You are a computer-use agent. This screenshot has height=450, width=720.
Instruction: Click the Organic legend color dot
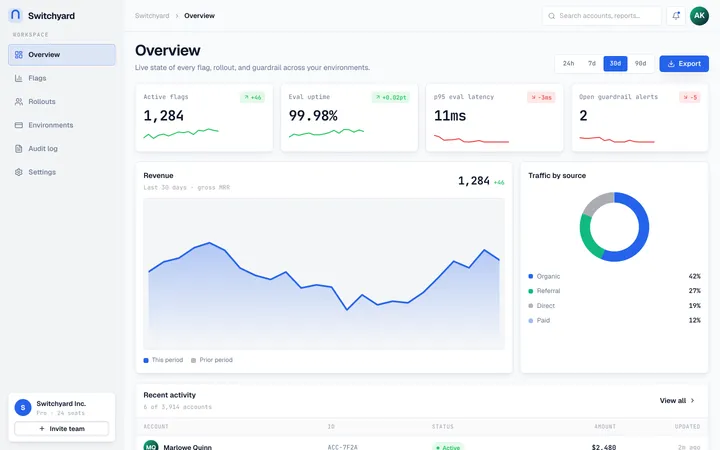tap(531, 276)
